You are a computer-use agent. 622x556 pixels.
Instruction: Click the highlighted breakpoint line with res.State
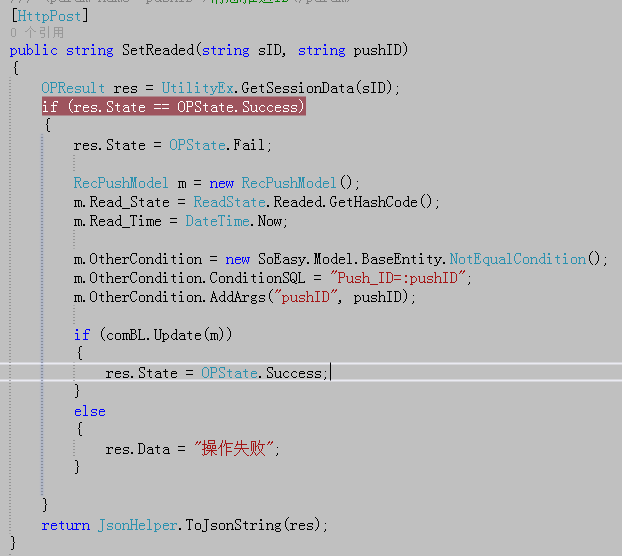coord(174,107)
